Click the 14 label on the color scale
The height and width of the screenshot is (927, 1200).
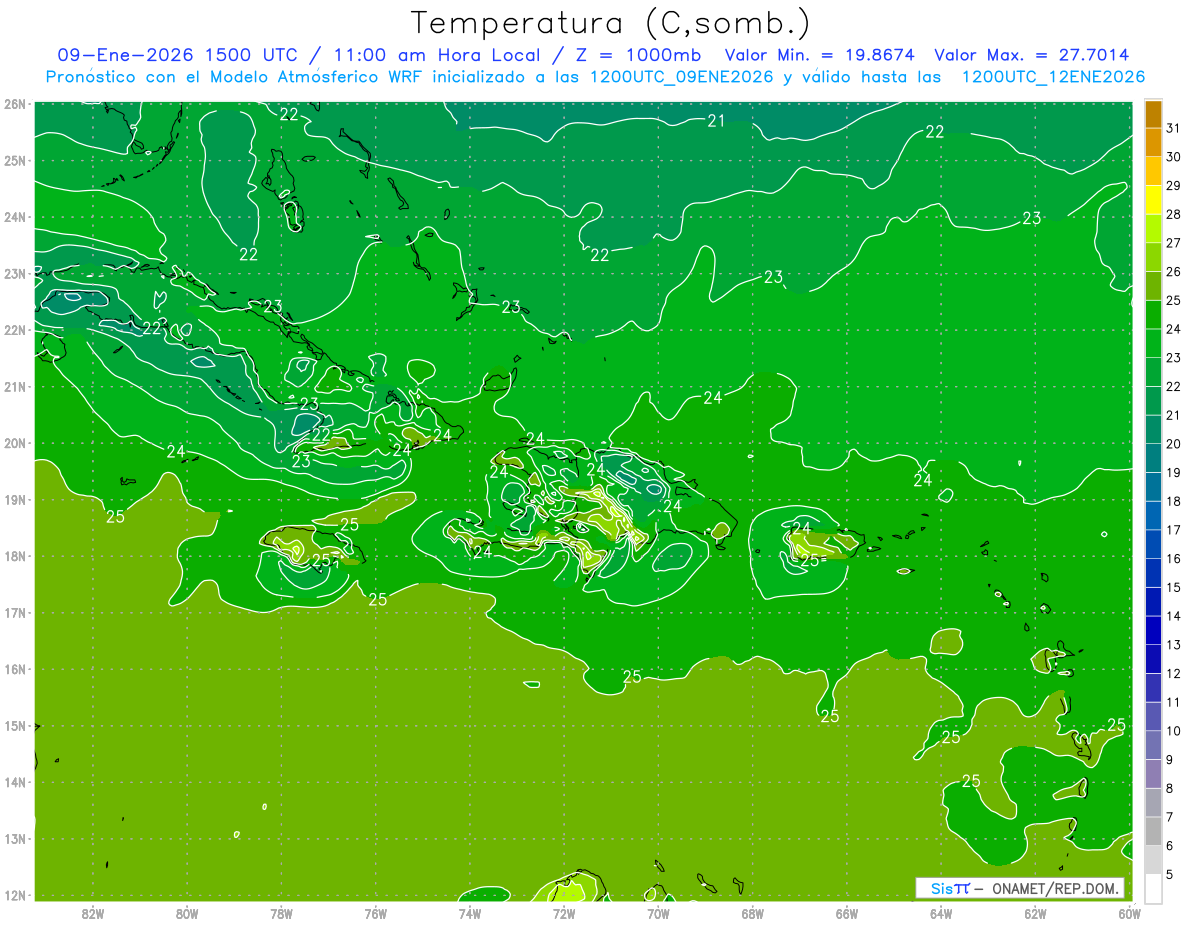1174,616
